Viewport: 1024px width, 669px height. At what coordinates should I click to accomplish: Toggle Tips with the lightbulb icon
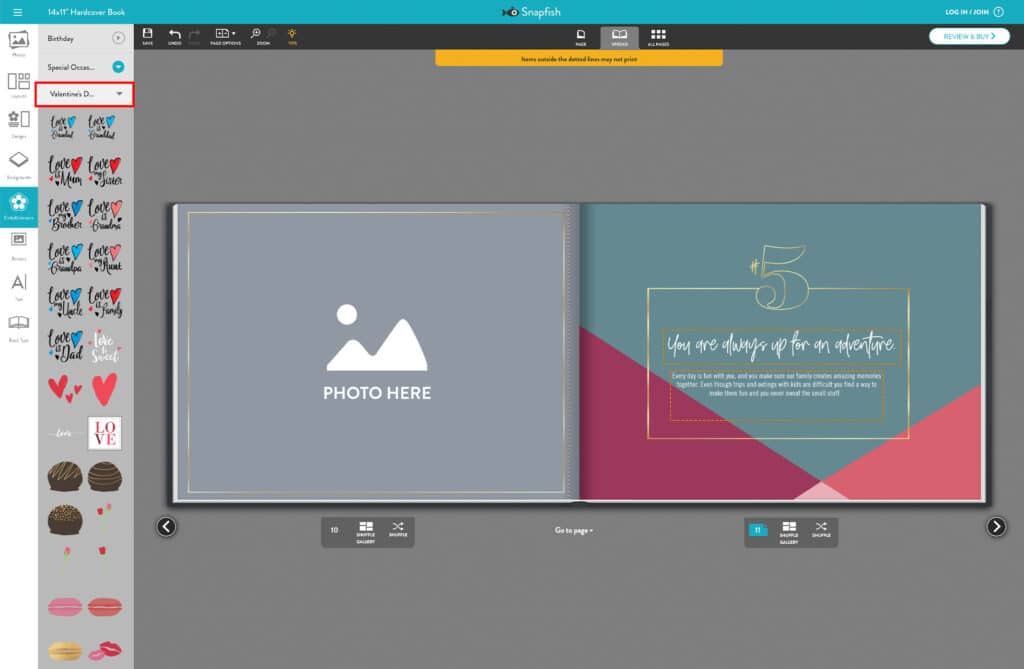pos(292,35)
